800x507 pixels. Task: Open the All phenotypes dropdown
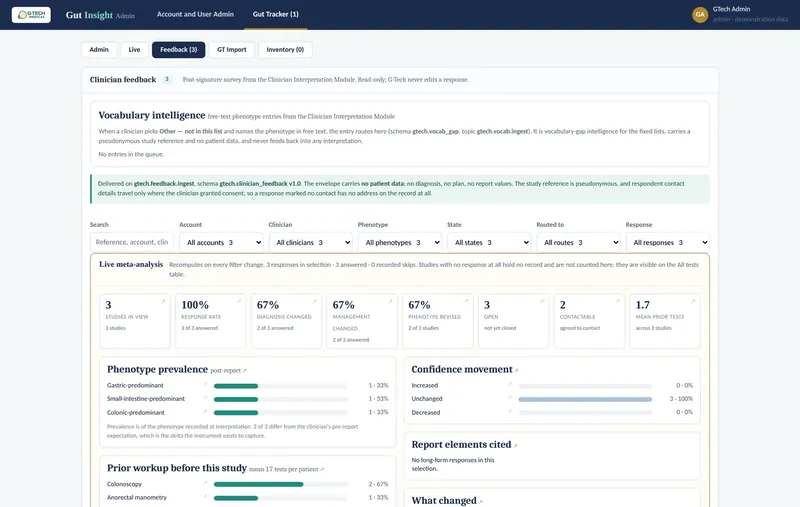(x=400, y=242)
